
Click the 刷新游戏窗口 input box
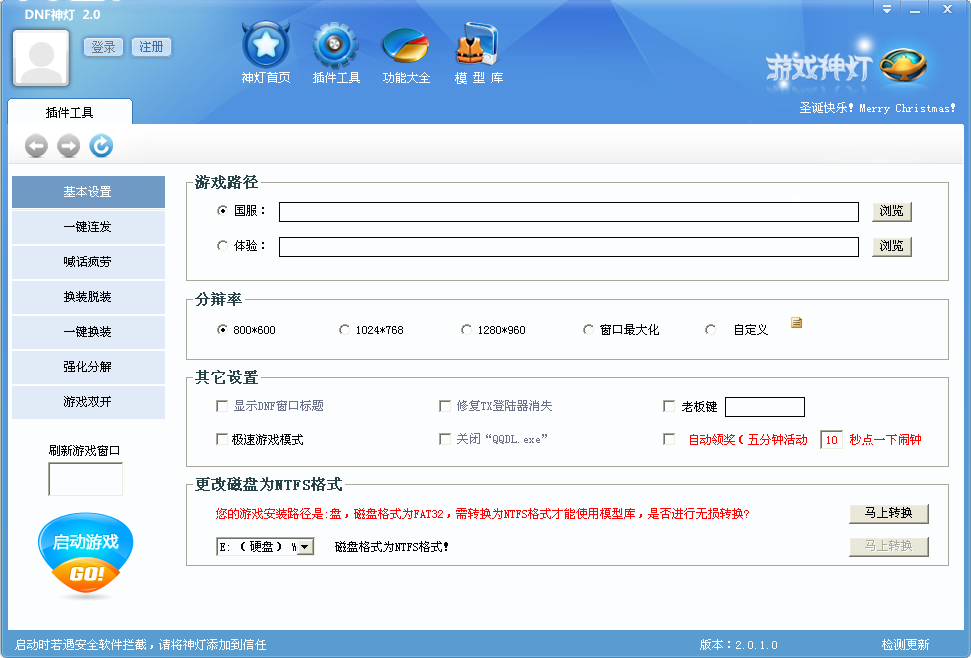tap(85, 479)
